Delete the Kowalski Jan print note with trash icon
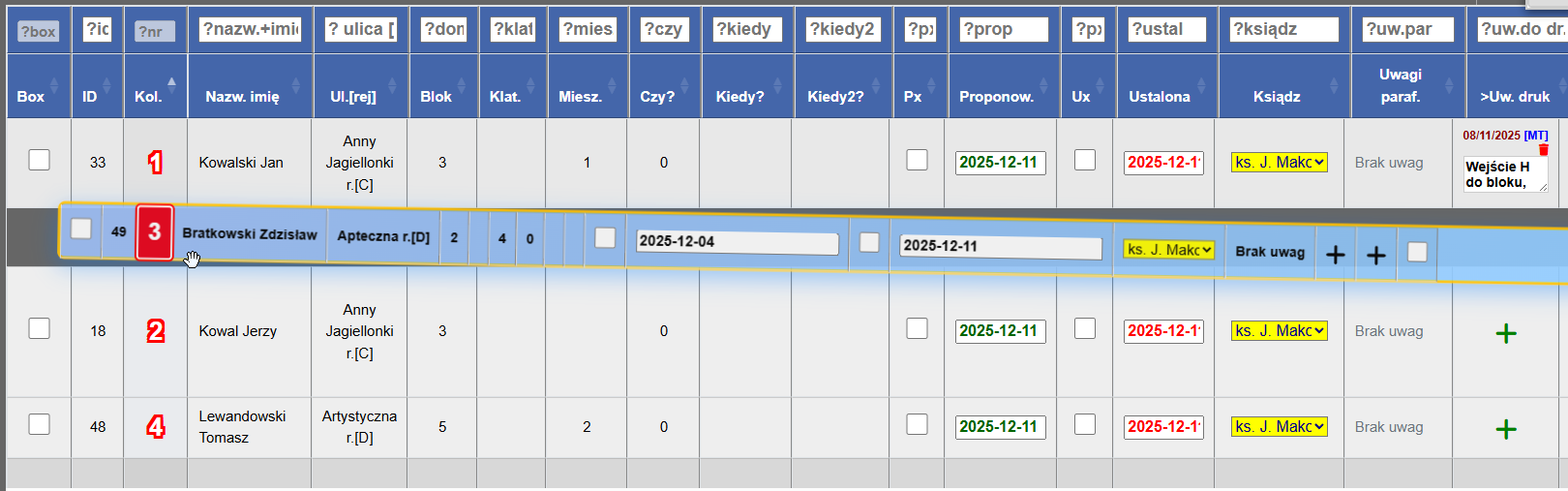The height and width of the screenshot is (491, 1568). (1543, 149)
